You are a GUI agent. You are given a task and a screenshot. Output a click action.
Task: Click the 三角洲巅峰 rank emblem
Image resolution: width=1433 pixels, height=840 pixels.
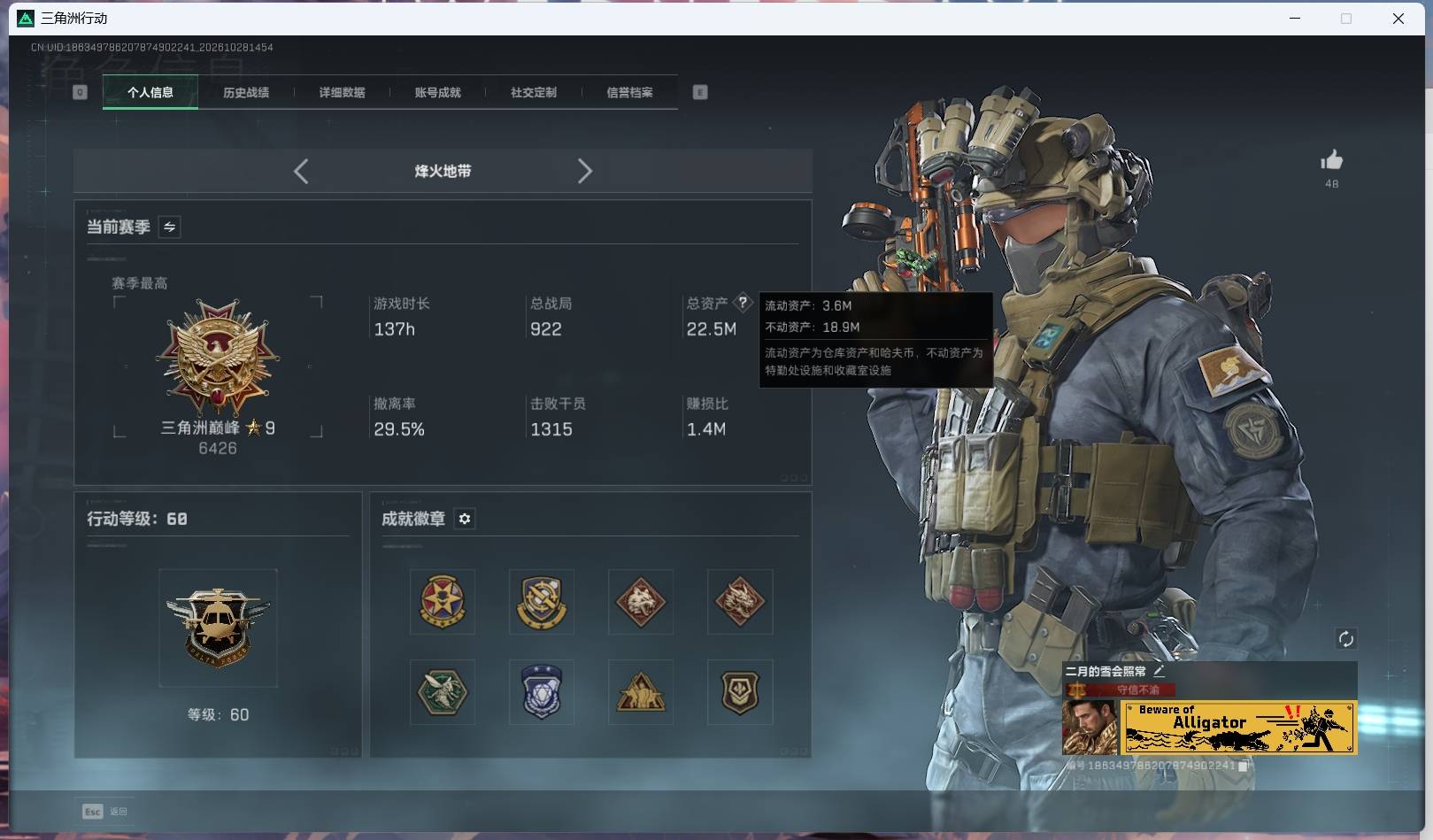click(218, 358)
